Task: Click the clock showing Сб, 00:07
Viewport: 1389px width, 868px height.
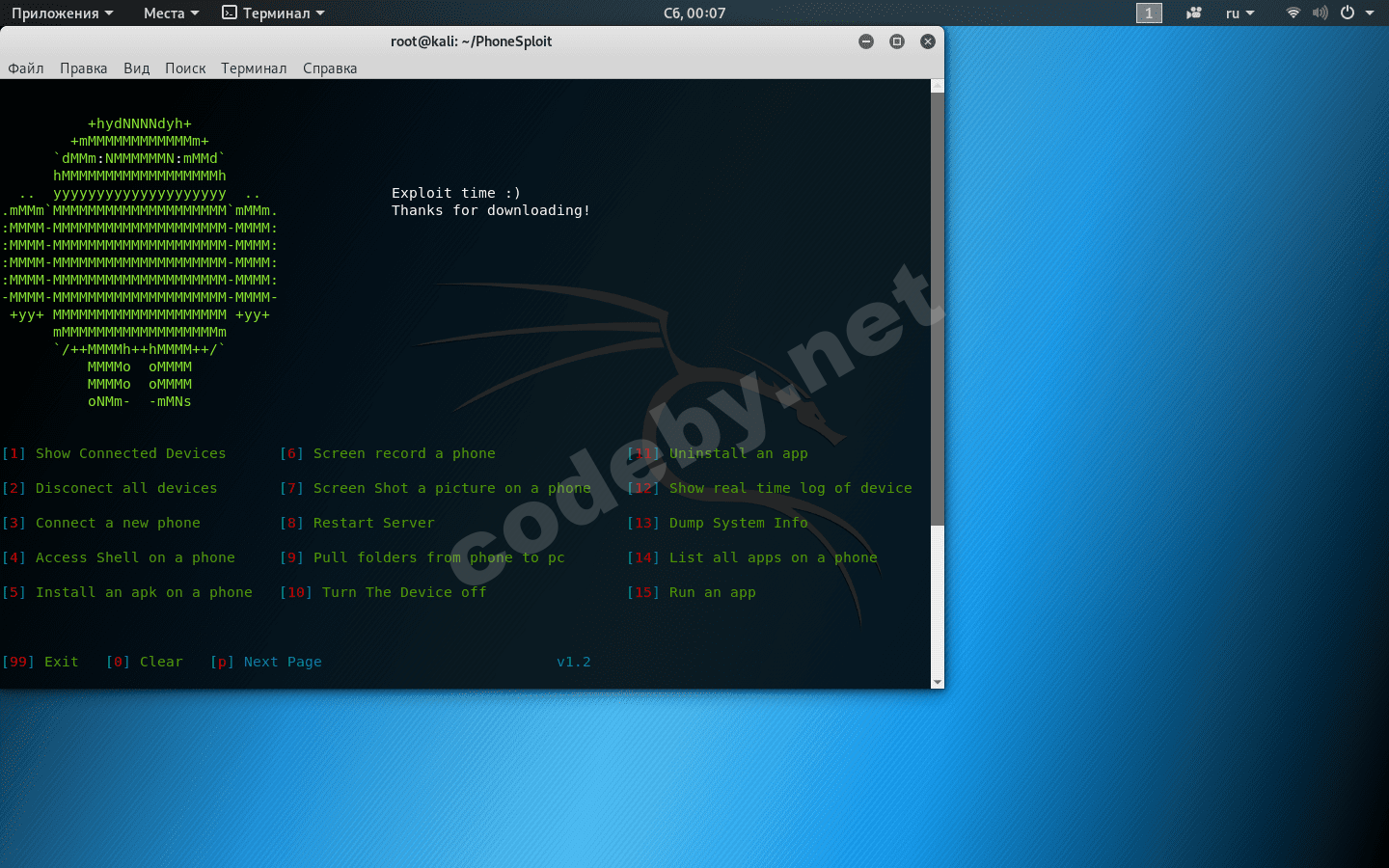Action: point(694,14)
